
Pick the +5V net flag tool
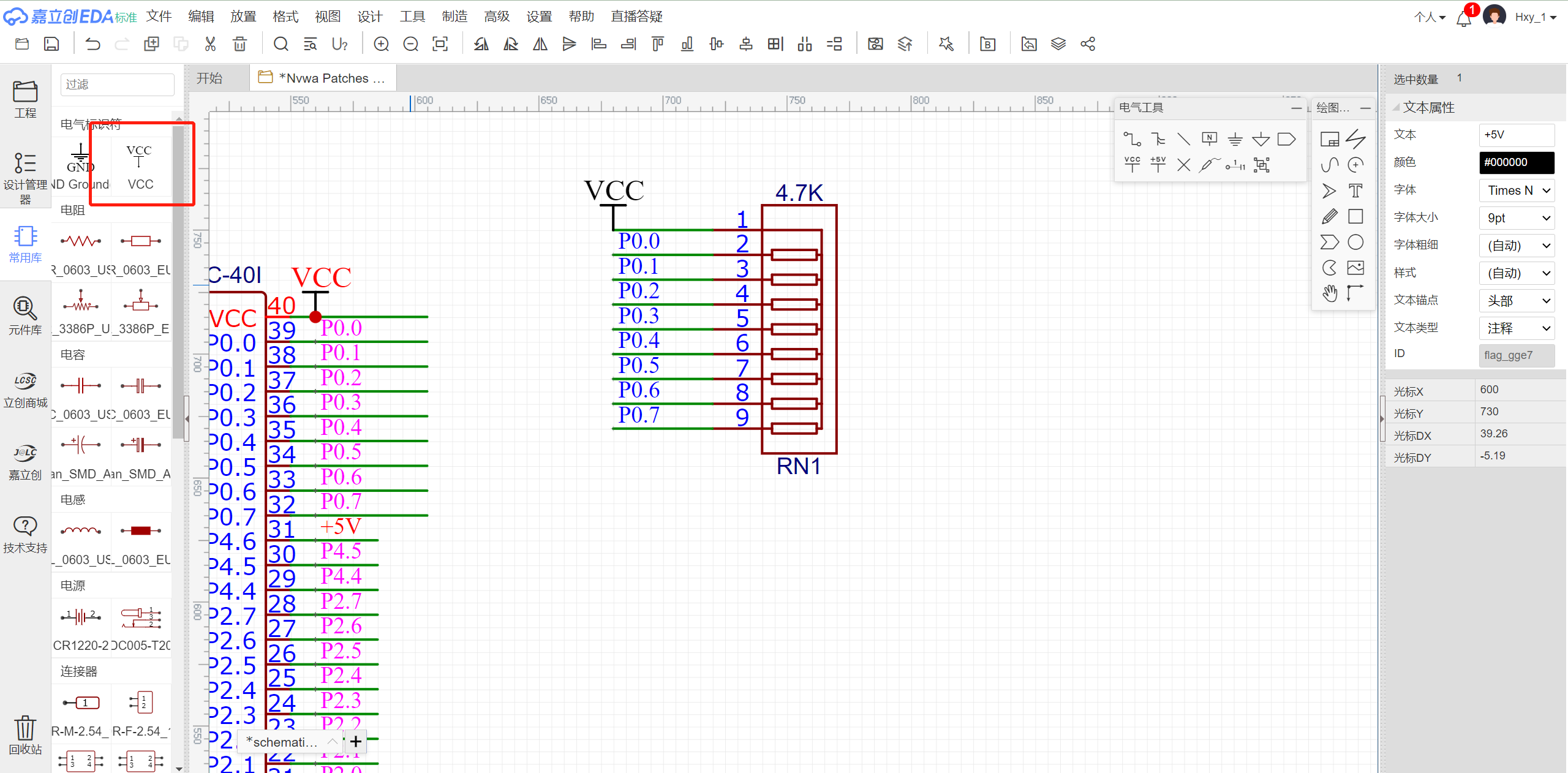coord(1158,164)
